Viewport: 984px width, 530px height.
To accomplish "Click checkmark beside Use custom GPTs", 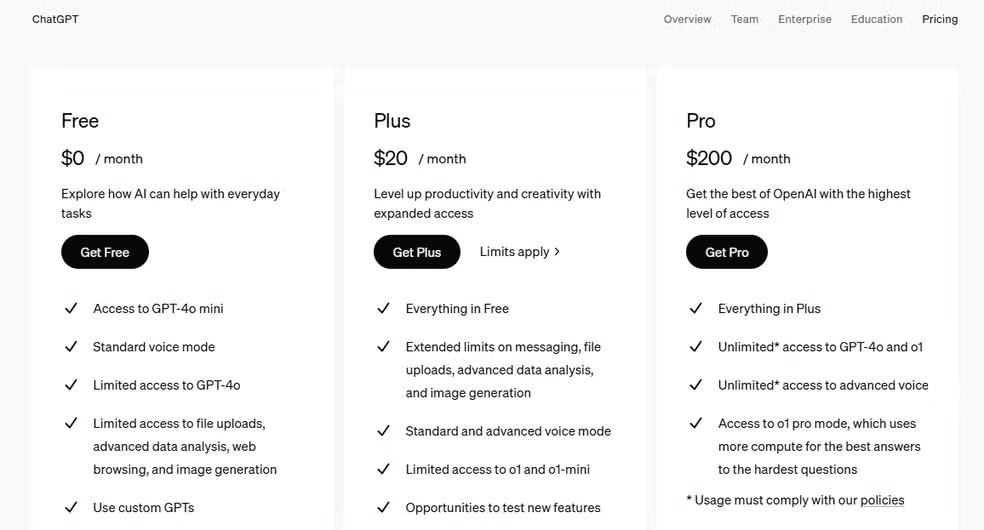I will coord(71,507).
